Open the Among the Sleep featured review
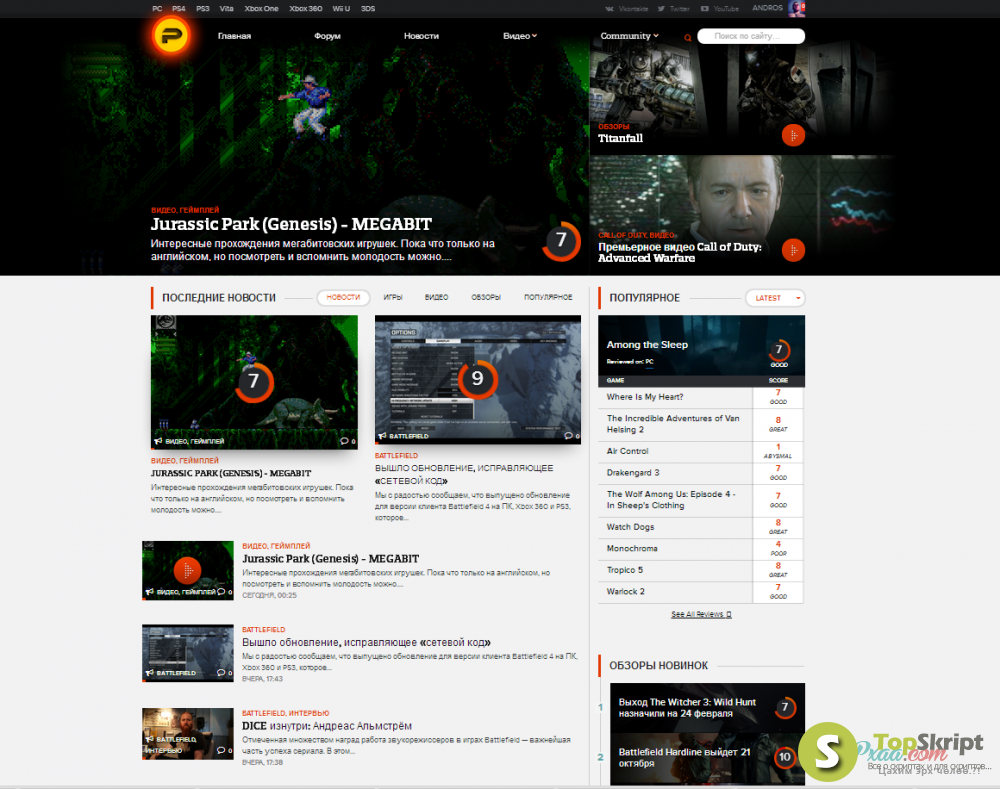 pyautogui.click(x=702, y=345)
